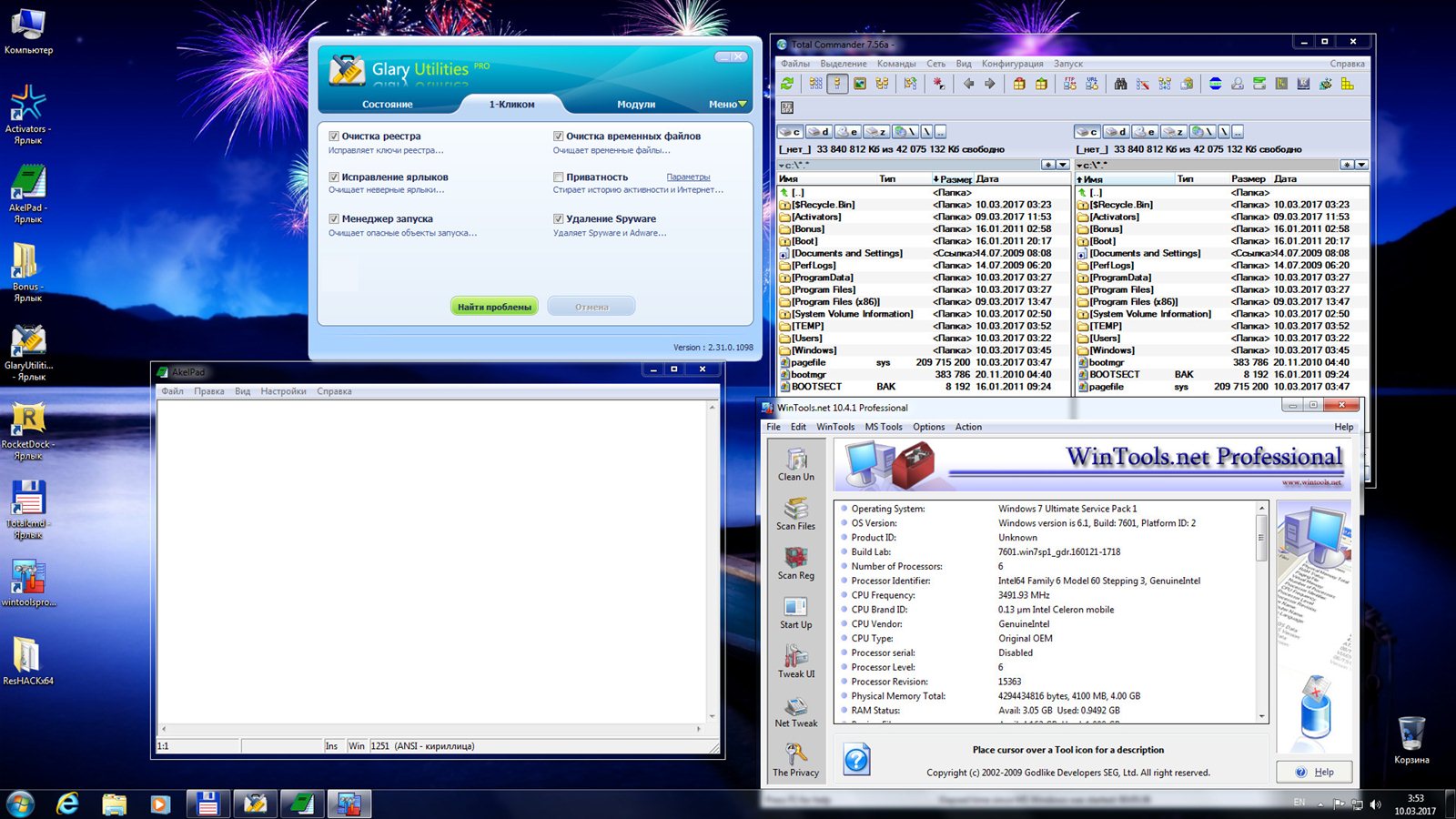
Task: Click the binoculars search icon in Total Commander
Action: pos(1120,84)
